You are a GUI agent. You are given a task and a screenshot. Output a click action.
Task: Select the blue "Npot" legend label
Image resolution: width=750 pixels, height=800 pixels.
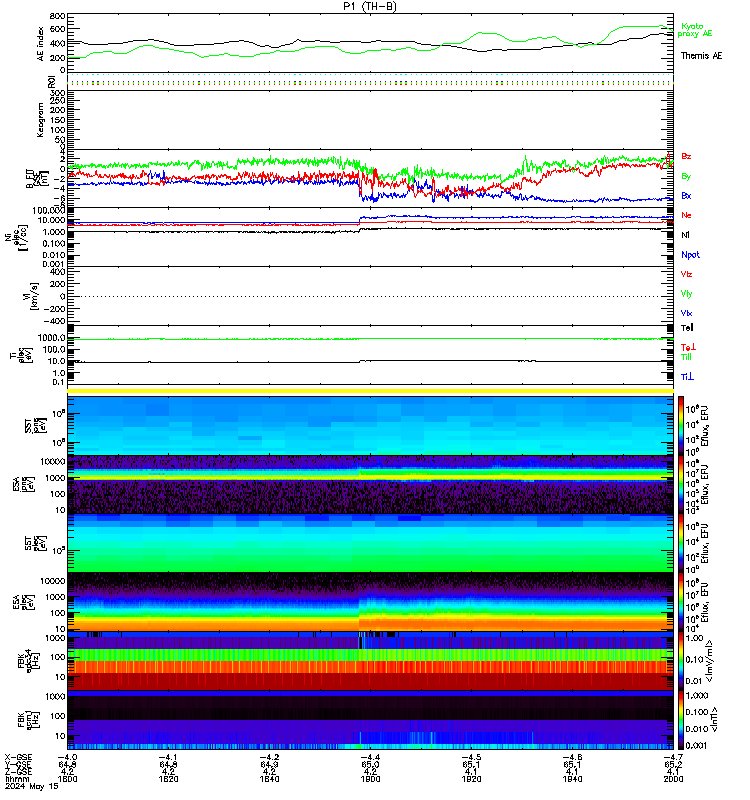pos(690,255)
